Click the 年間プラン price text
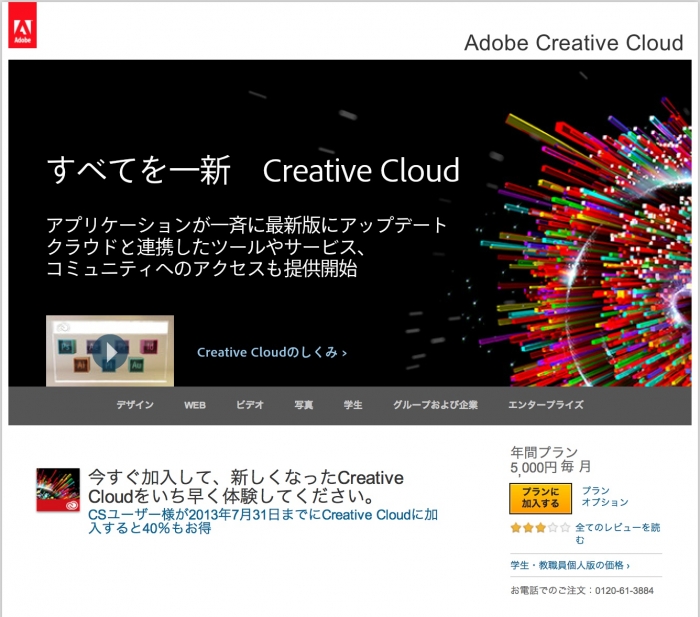Screen dimensions: 700x617 click(550, 460)
